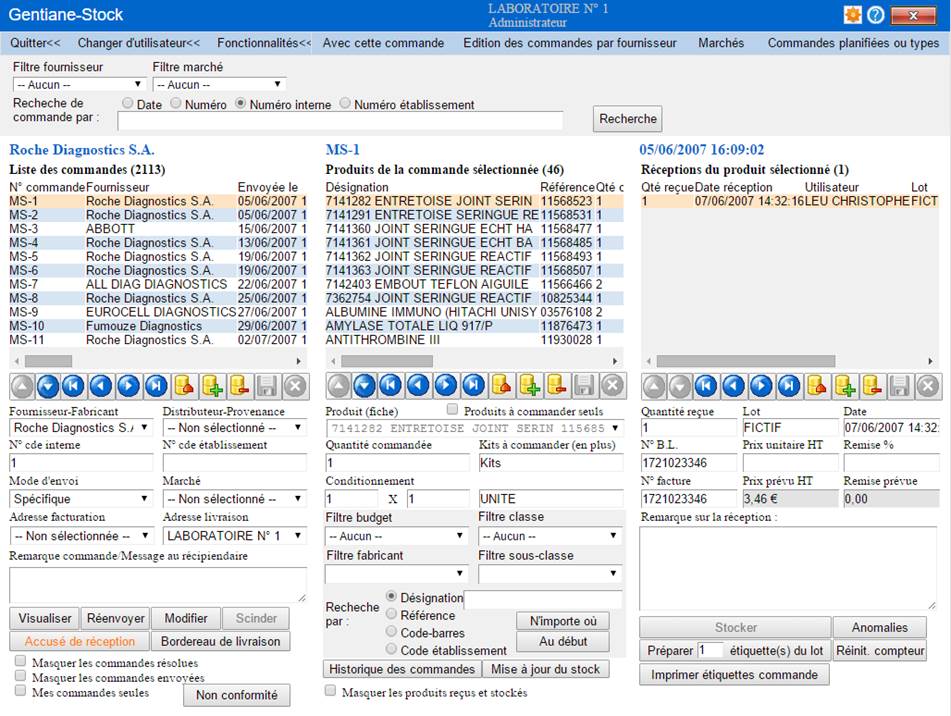Enable Masquer les produits reçus et stockés

(331, 691)
